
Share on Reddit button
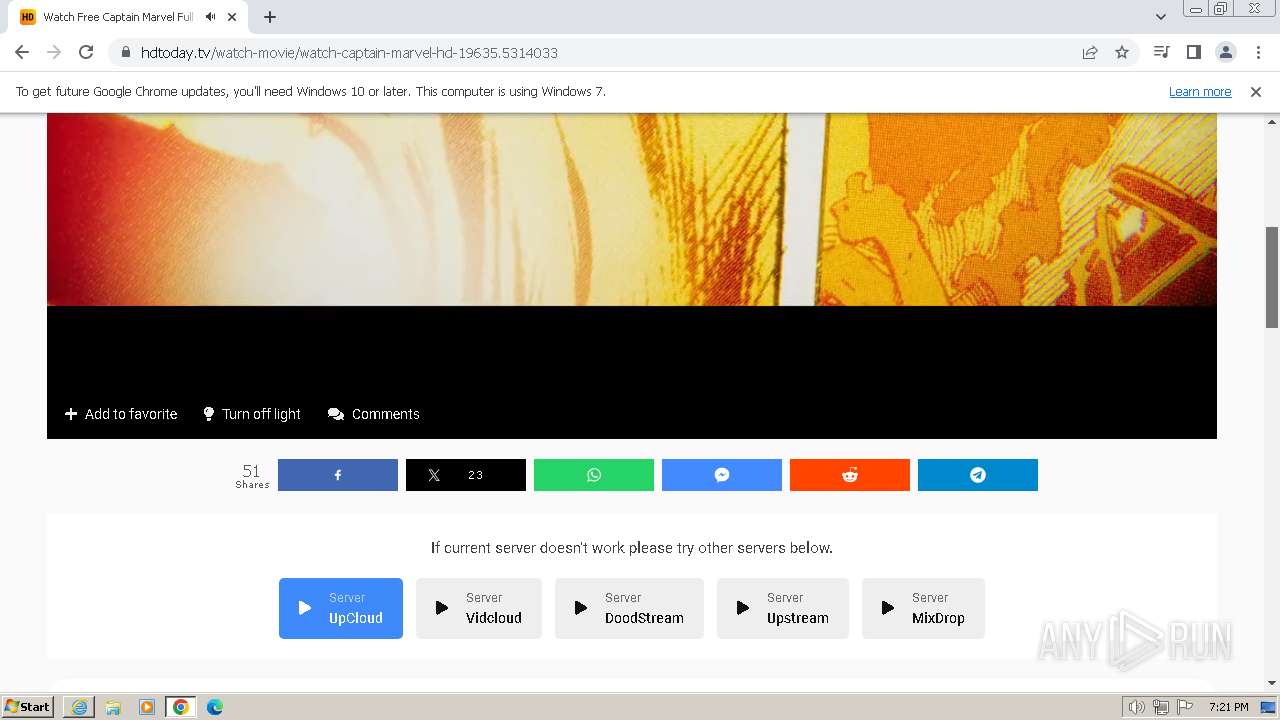[850, 475]
